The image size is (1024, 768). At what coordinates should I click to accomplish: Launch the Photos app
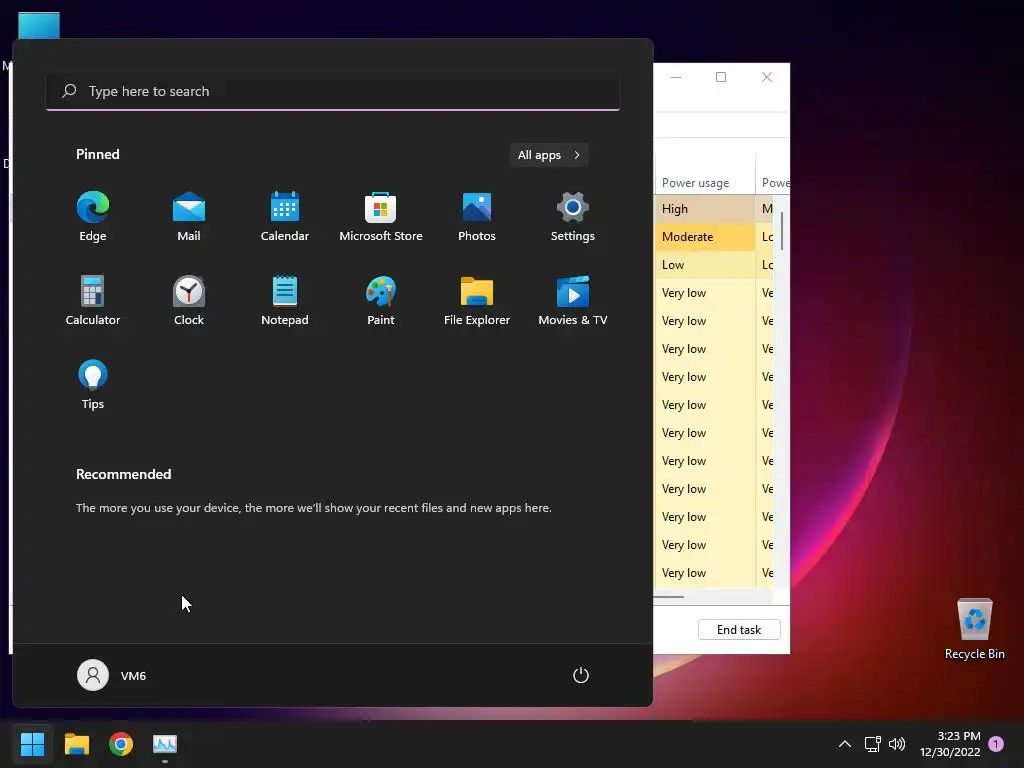click(477, 217)
